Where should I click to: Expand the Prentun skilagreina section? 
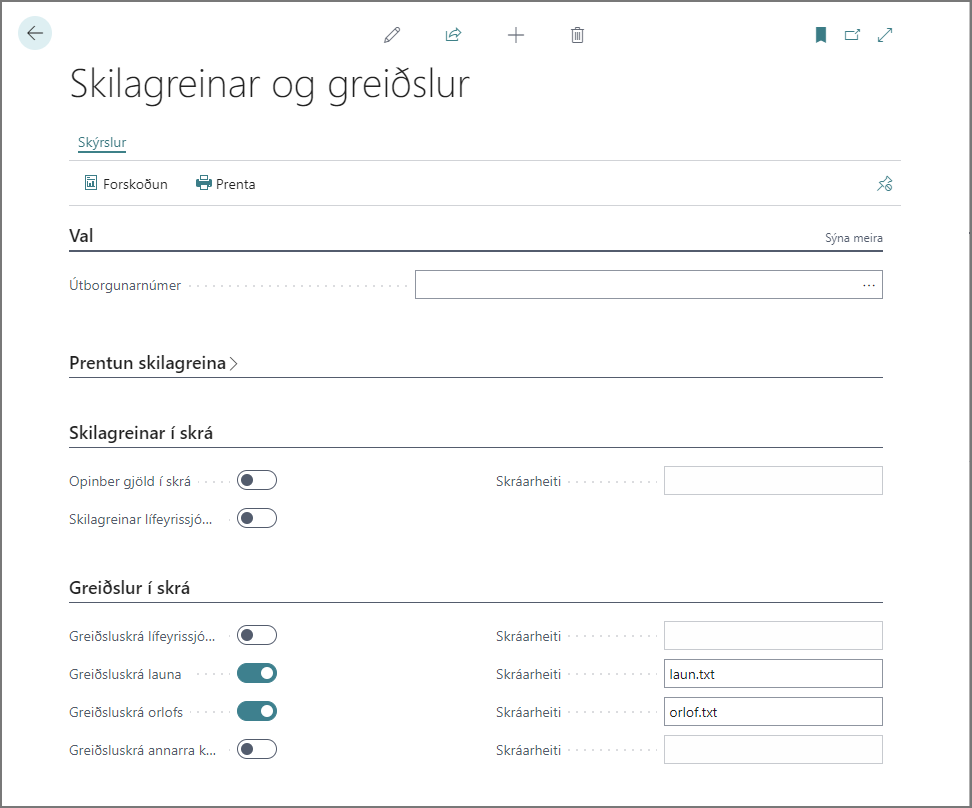click(x=153, y=363)
